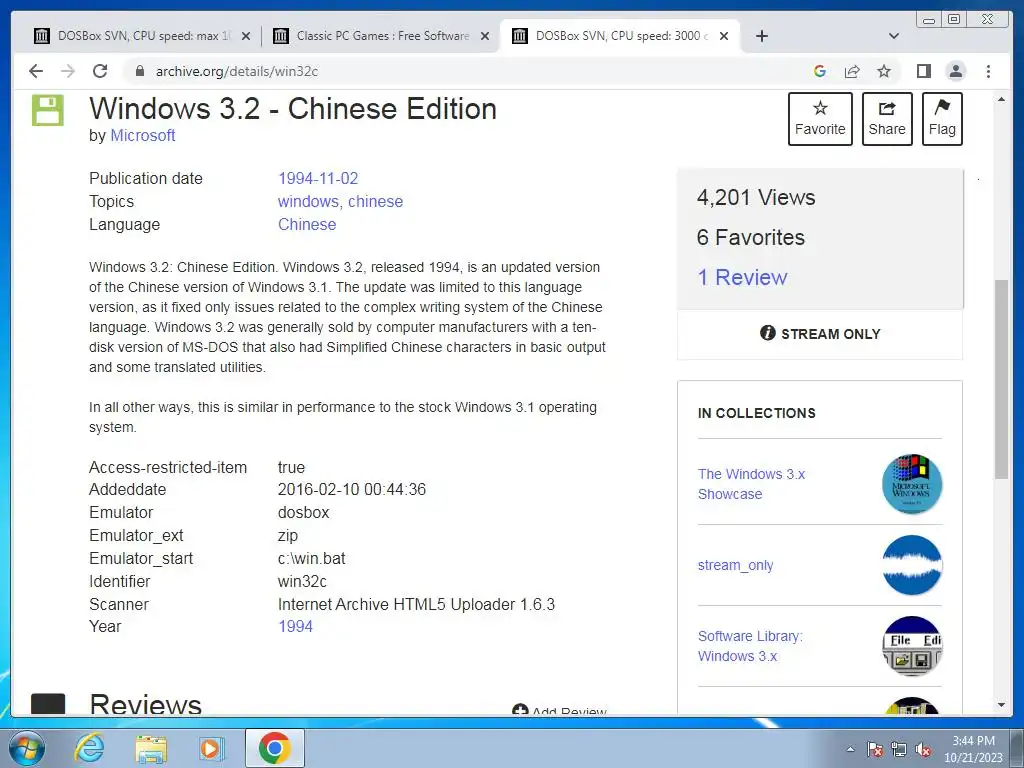Click the Reviews section black icon

(48, 704)
